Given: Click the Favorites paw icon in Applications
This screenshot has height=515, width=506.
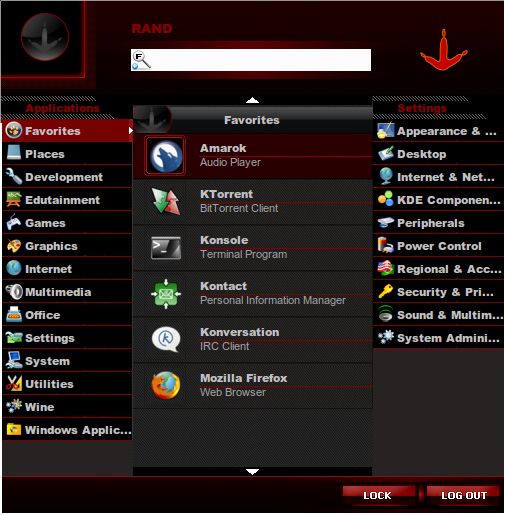Looking at the screenshot, I should pos(14,130).
